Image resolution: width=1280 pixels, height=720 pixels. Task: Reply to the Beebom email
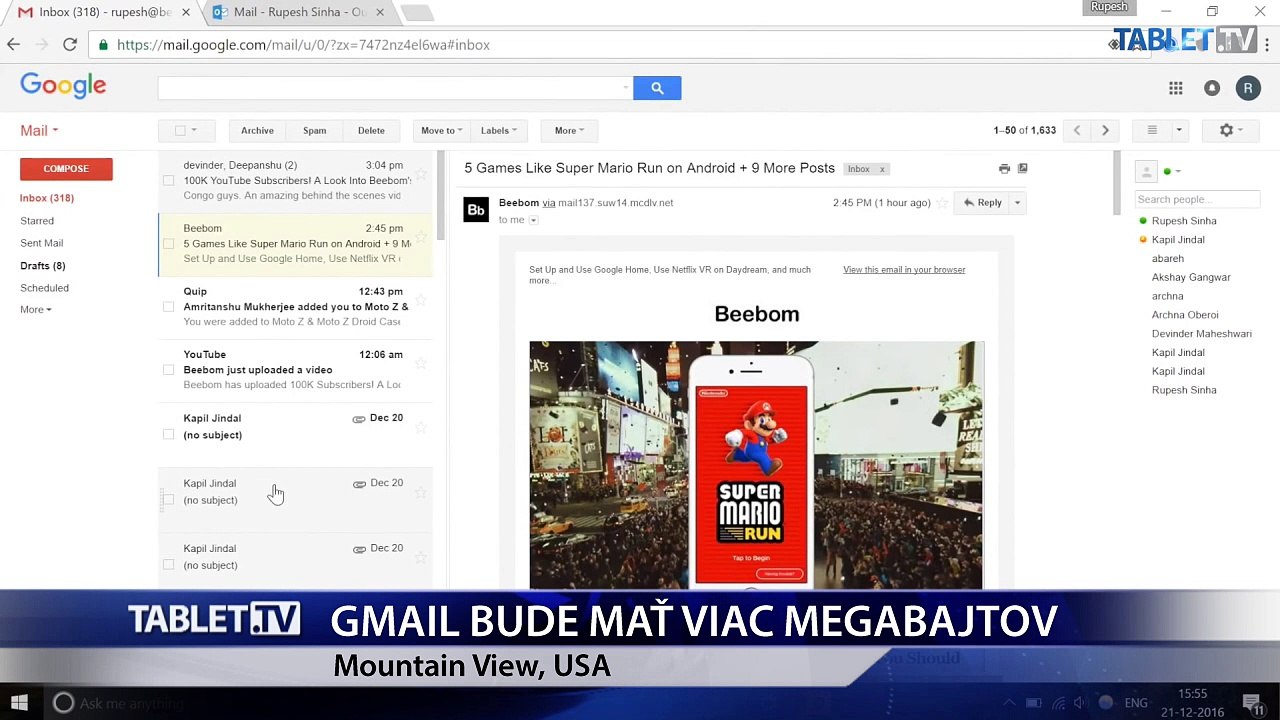[982, 203]
